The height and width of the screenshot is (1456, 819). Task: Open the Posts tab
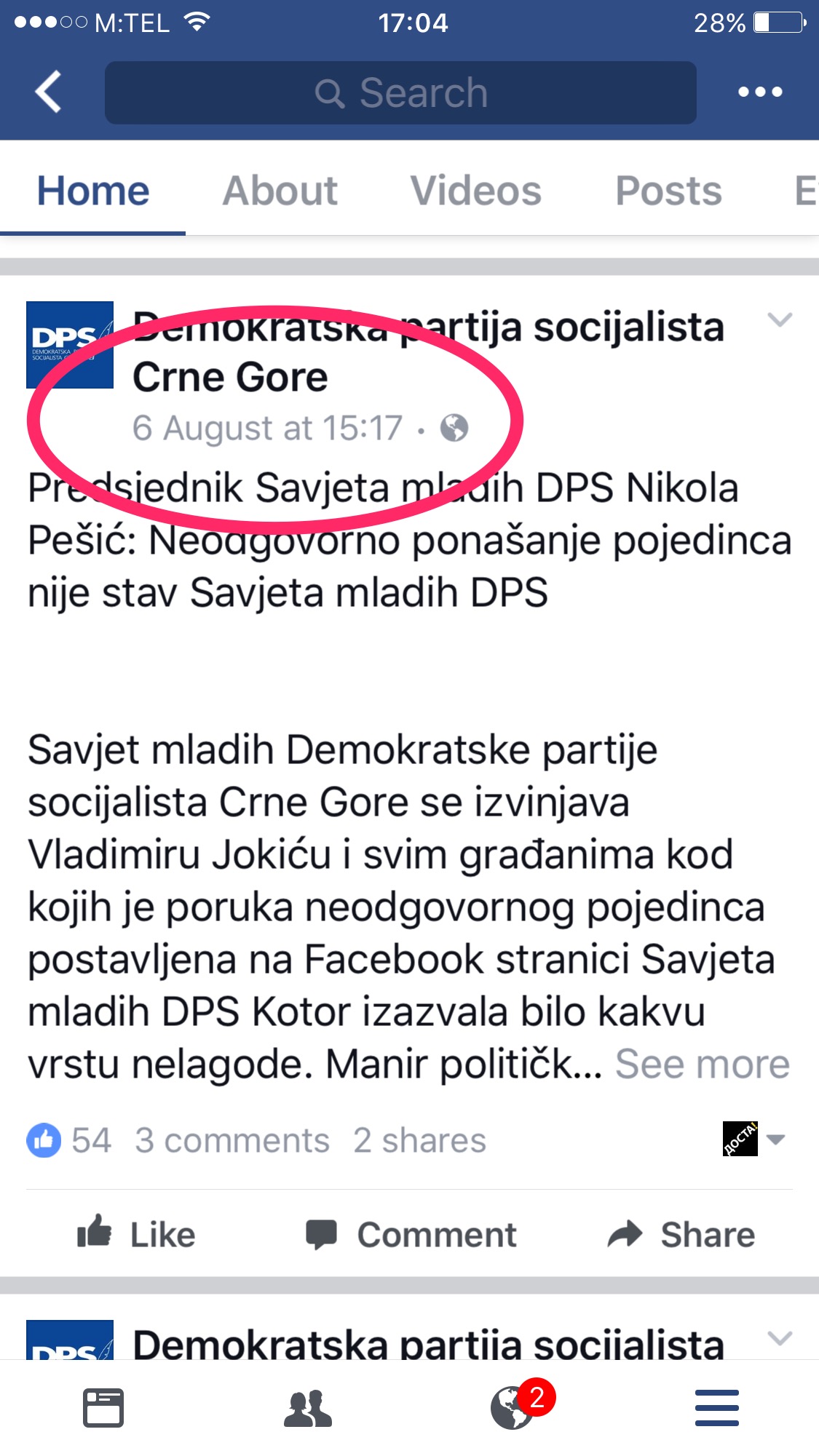tap(668, 191)
